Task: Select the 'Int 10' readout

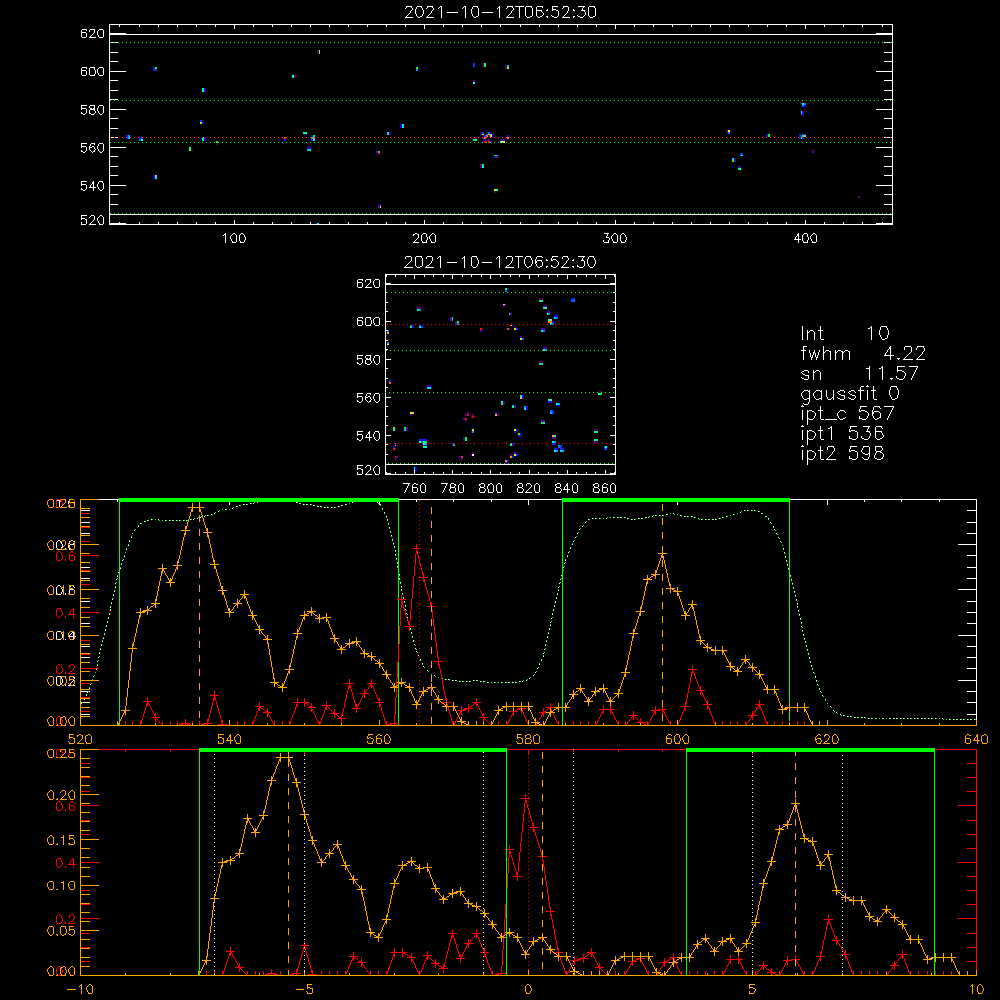Action: point(845,333)
